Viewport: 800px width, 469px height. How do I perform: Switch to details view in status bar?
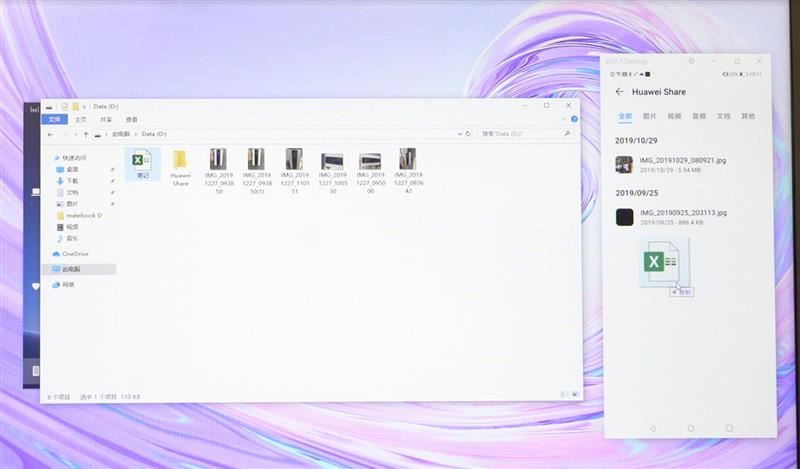565,394
